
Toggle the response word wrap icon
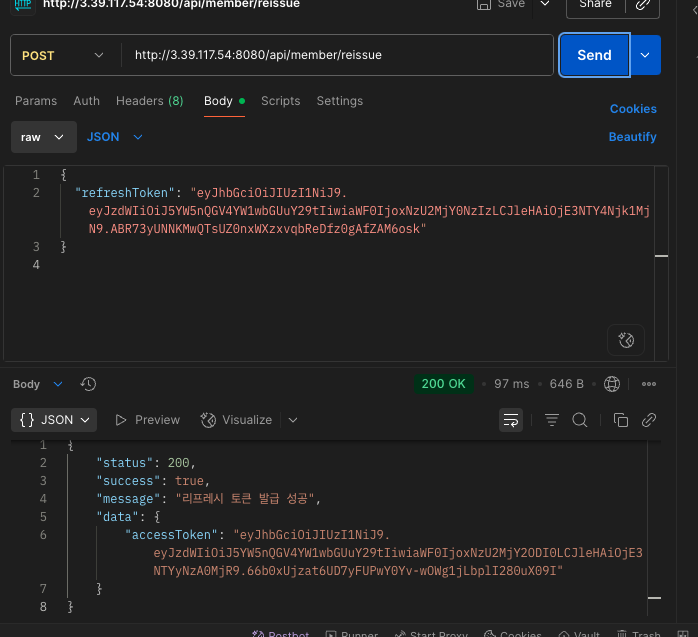tap(511, 420)
